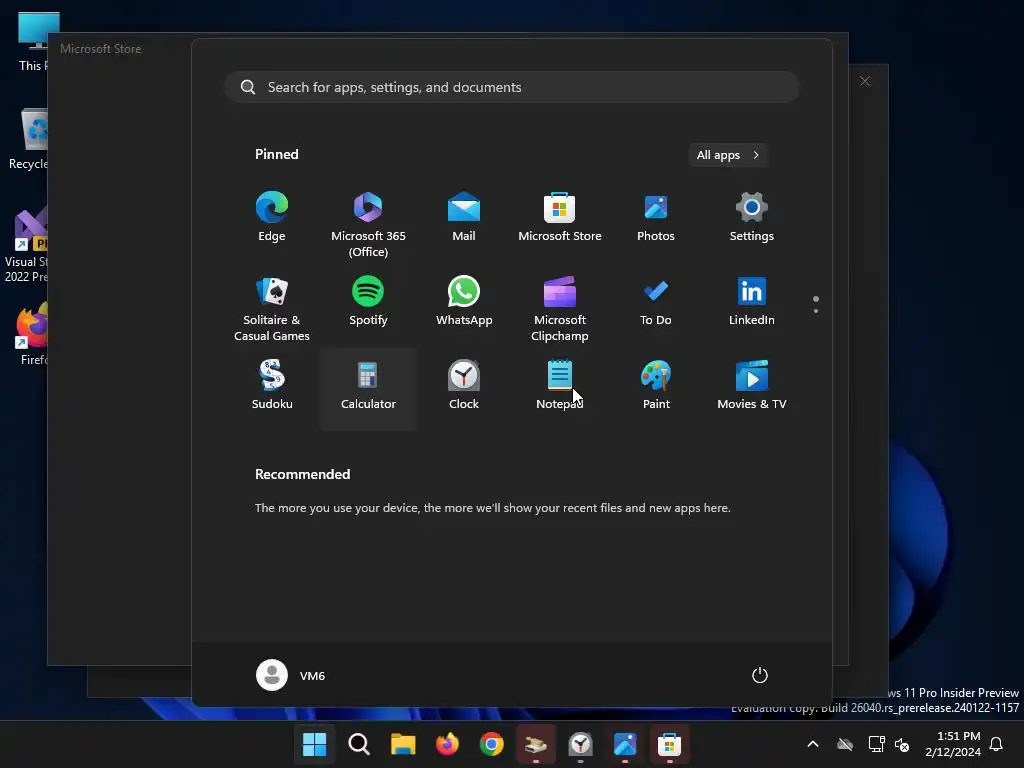The image size is (1024, 768).
Task: Open Settings from pinned apps
Action: (x=752, y=217)
